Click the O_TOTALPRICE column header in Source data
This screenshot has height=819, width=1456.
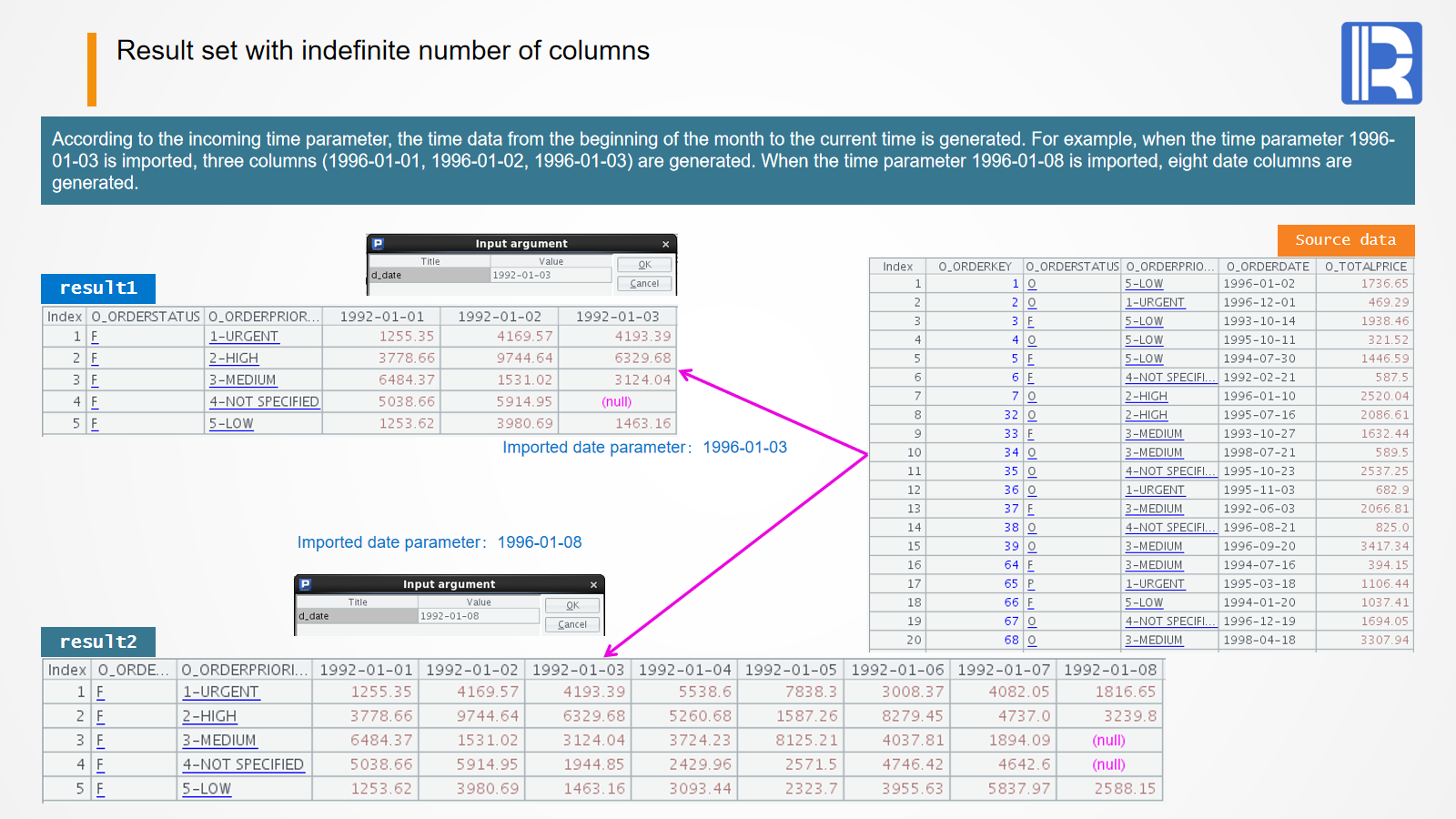click(x=1365, y=267)
